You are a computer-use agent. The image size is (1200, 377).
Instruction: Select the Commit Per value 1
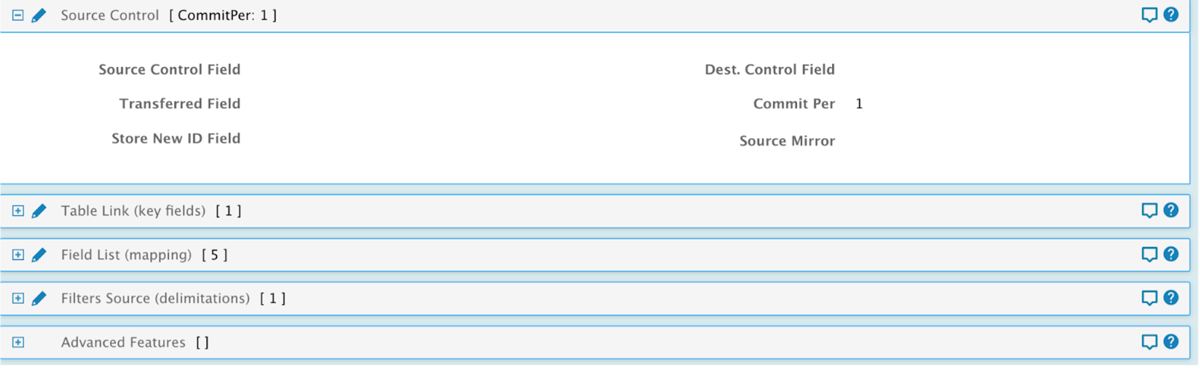click(859, 104)
